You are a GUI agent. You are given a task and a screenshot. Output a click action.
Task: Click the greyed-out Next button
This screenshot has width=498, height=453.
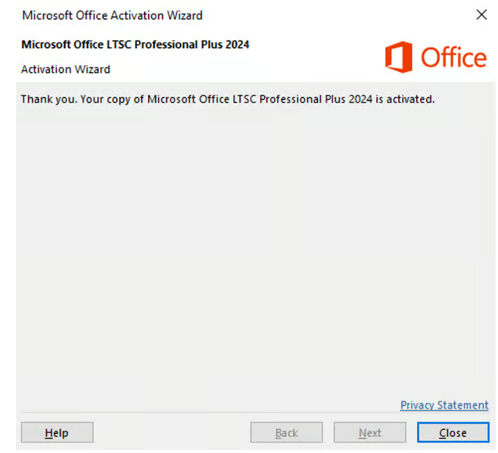(370, 432)
